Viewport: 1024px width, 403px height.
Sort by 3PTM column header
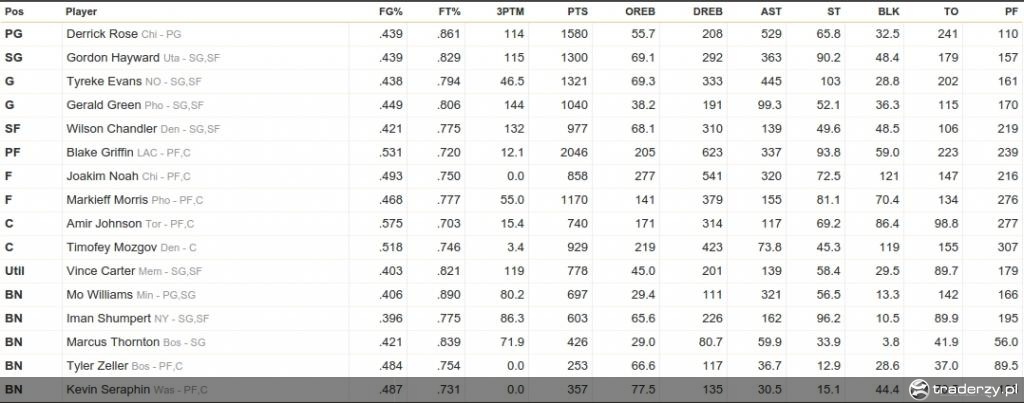click(x=510, y=12)
